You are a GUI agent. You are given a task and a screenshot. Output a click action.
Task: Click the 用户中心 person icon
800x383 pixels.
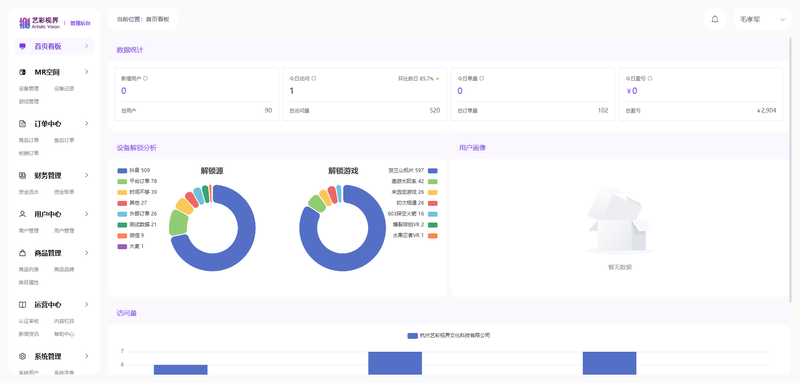coord(22,214)
